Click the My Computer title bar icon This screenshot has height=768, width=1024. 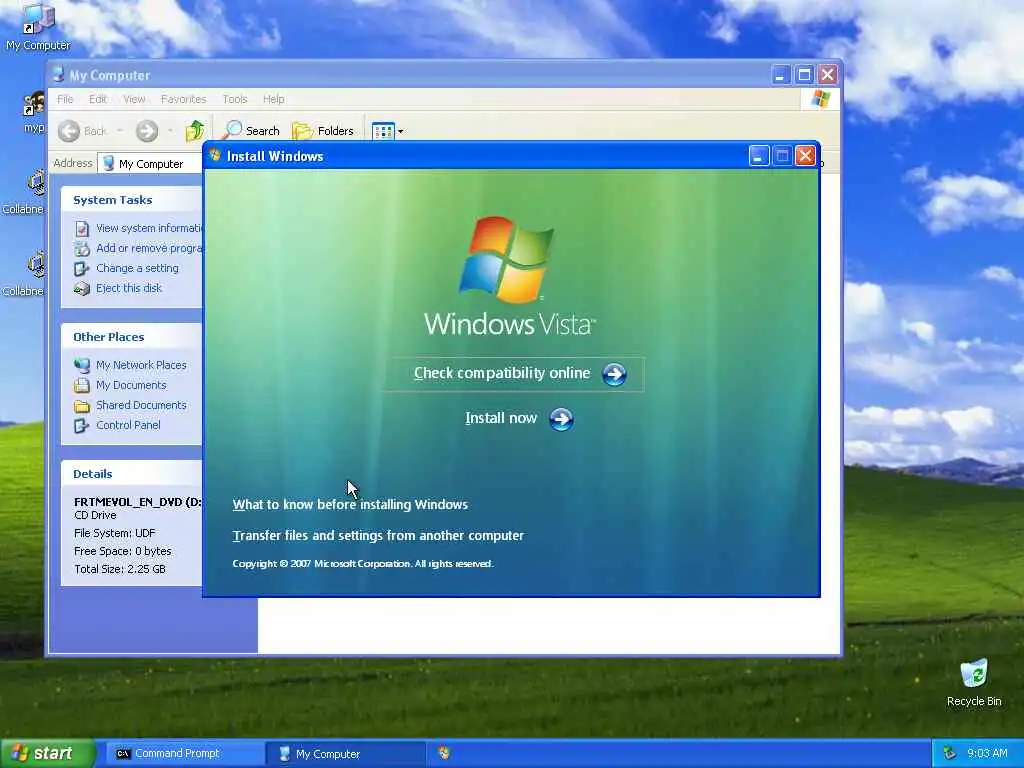(59, 75)
